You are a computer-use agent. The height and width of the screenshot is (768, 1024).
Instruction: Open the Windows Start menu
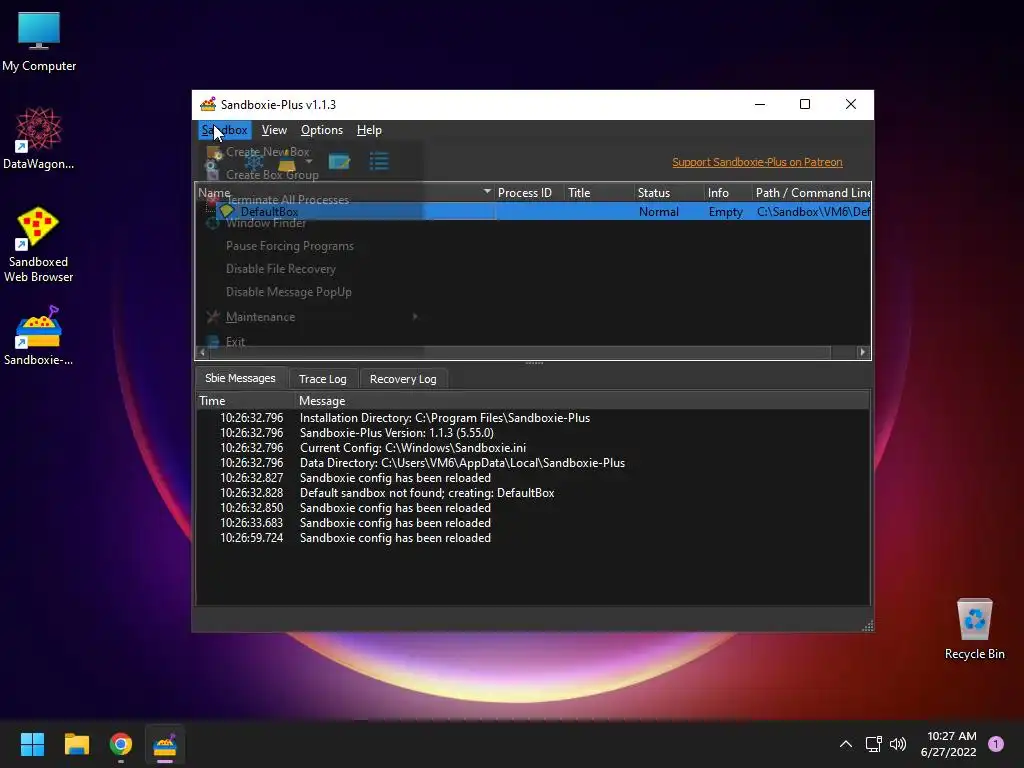32,744
